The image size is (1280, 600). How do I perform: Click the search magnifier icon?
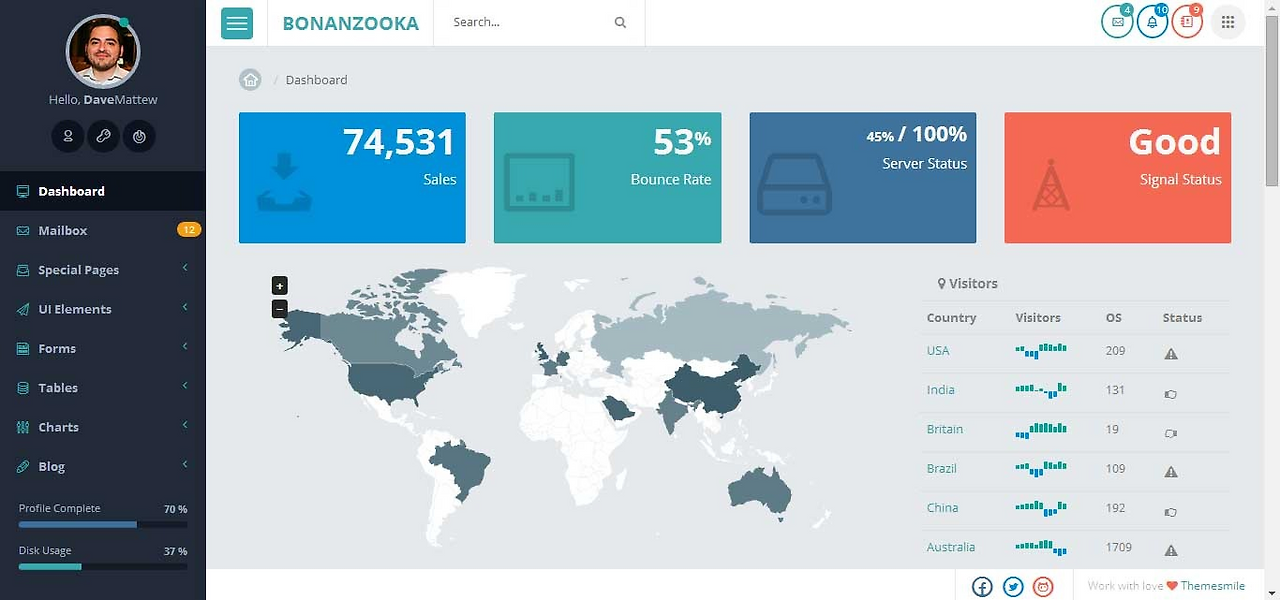click(x=620, y=22)
